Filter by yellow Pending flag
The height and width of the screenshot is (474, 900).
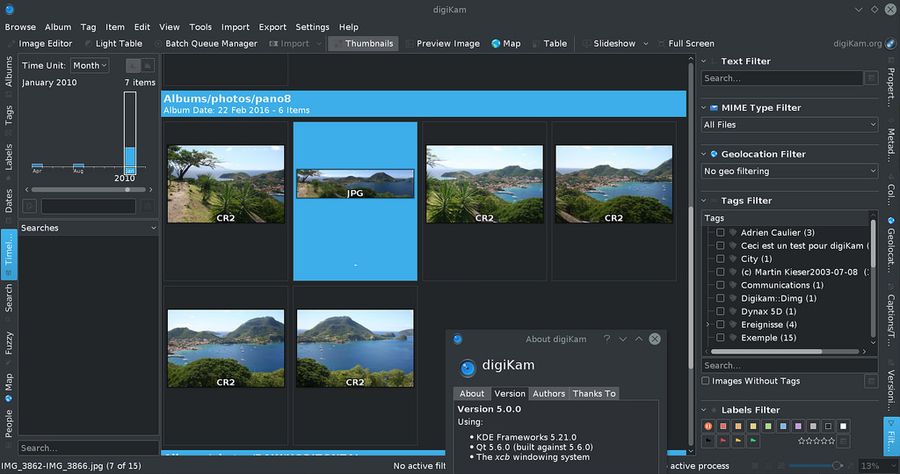click(x=738, y=441)
